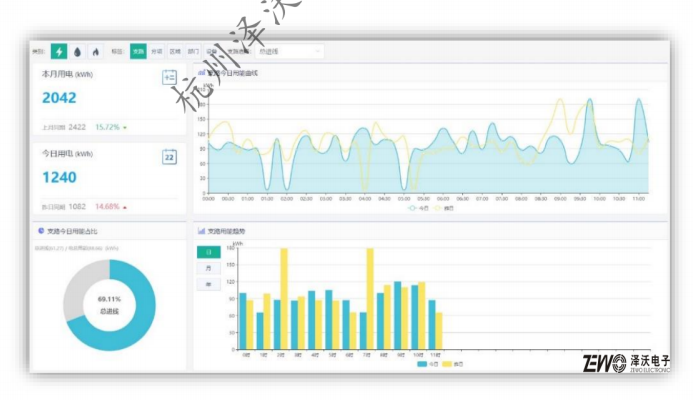The image size is (693, 400).
Task: Click the 14.68% day-over-day change
Action: click(107, 207)
